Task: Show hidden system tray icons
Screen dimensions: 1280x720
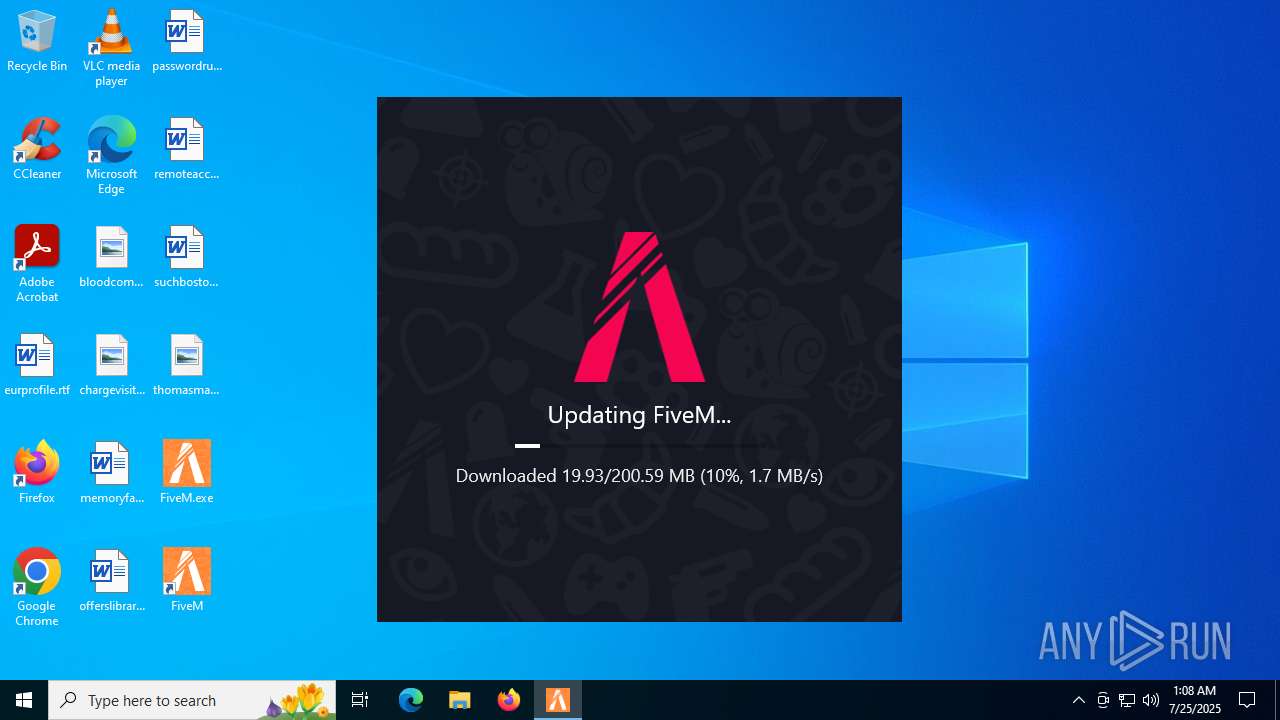Action: [x=1079, y=700]
